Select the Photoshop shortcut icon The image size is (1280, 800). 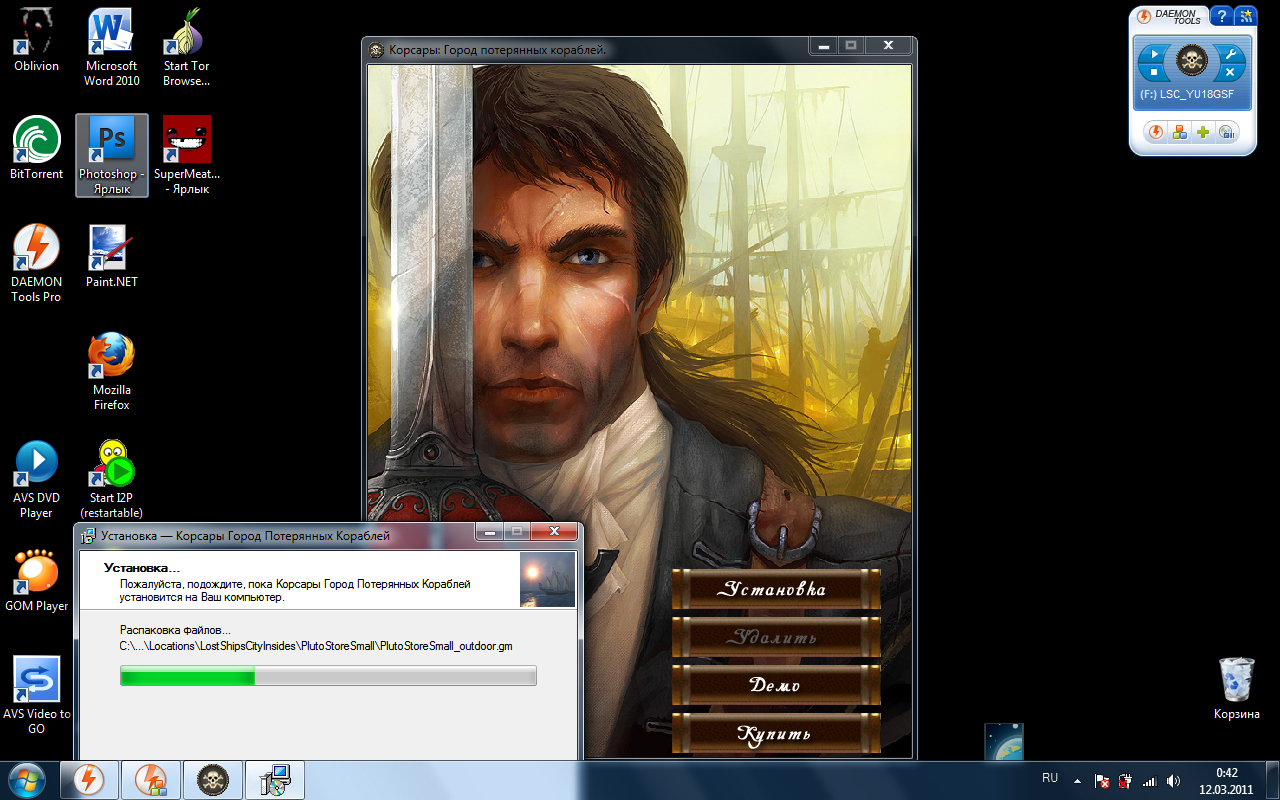tap(112, 155)
